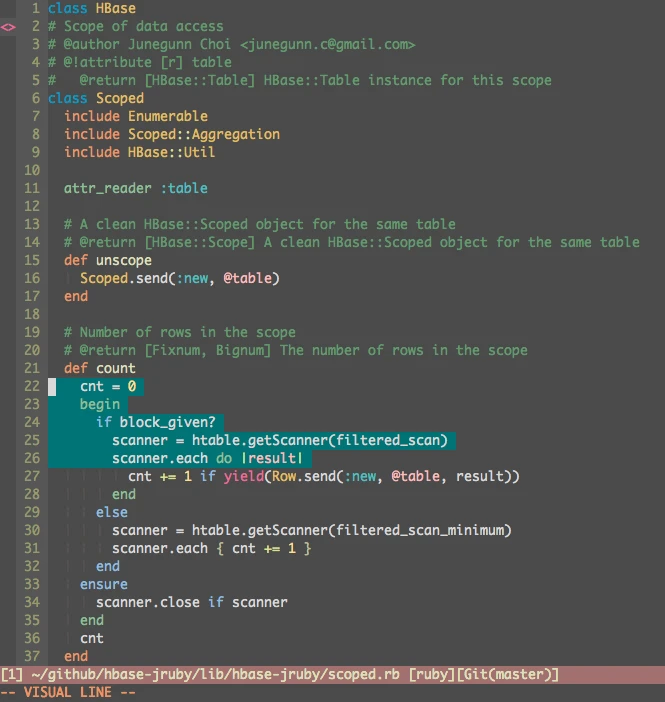The height and width of the screenshot is (702, 665).
Task: Click 'scanner.close if scanner' on line 34
Action: pos(192,603)
